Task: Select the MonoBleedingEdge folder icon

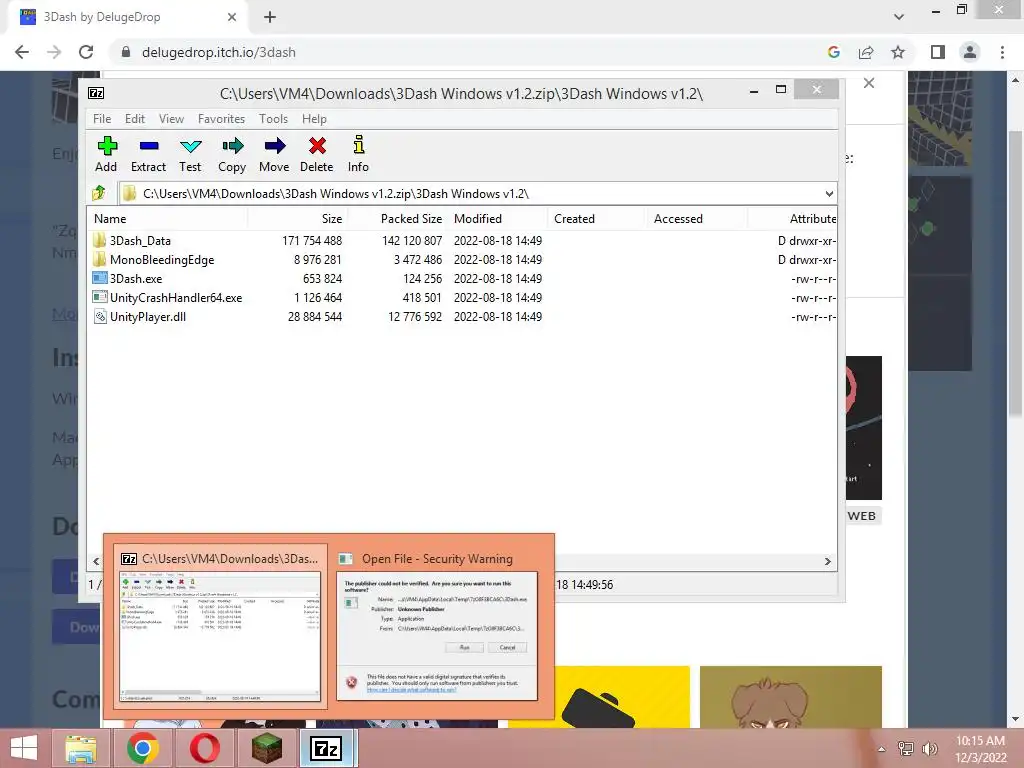Action: 99,259
